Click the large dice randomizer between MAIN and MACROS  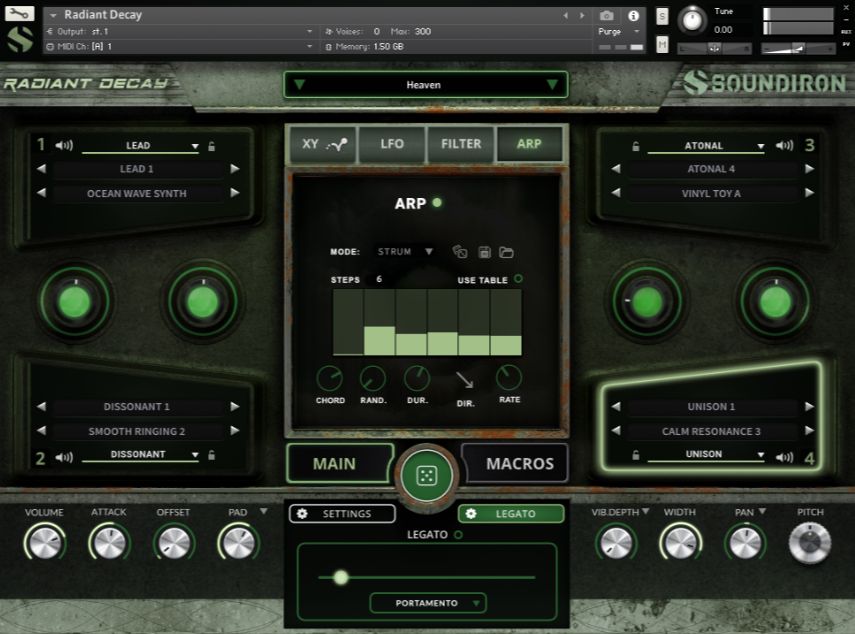click(427, 473)
